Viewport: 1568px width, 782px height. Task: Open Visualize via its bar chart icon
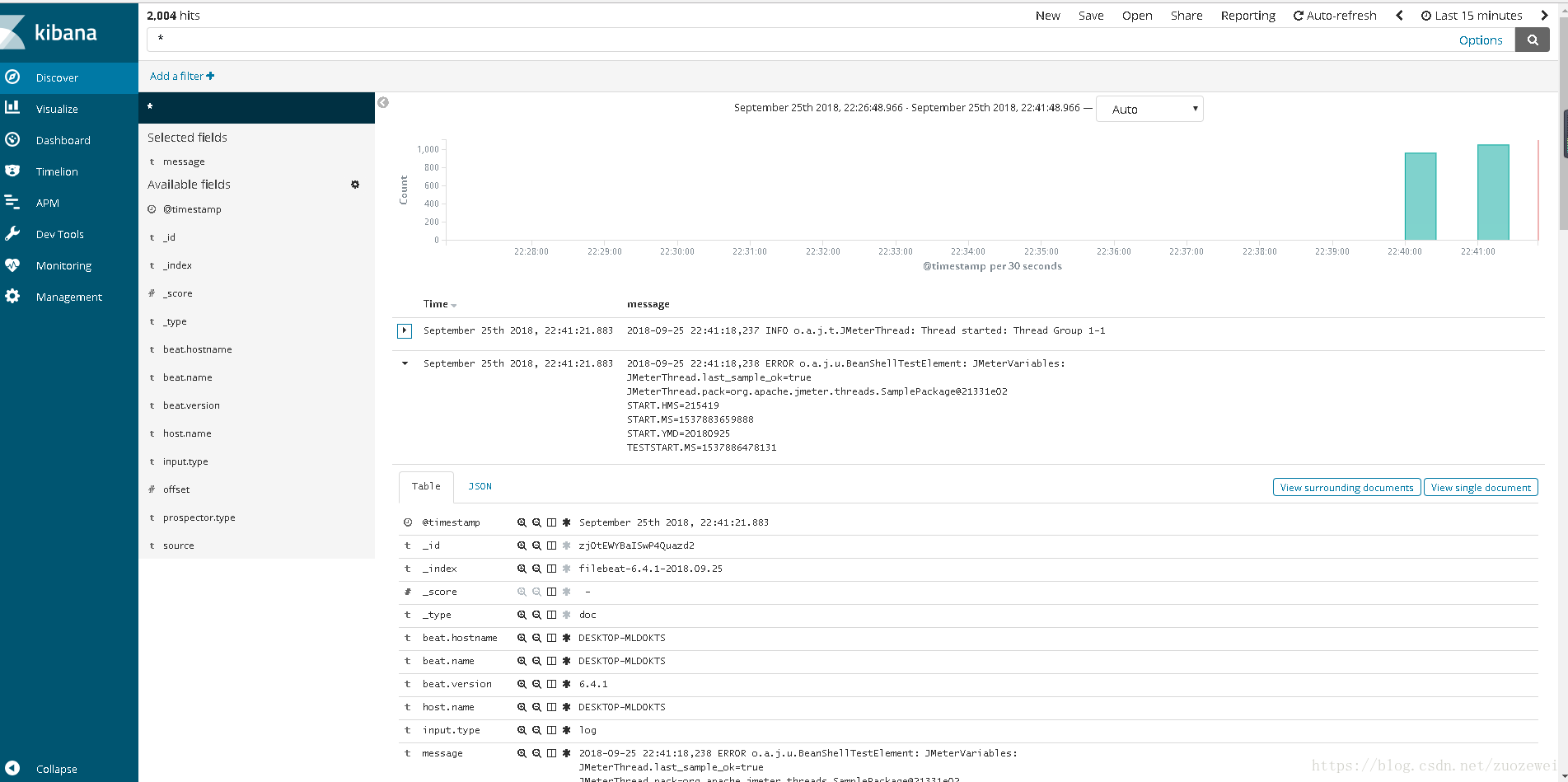click(x=12, y=108)
